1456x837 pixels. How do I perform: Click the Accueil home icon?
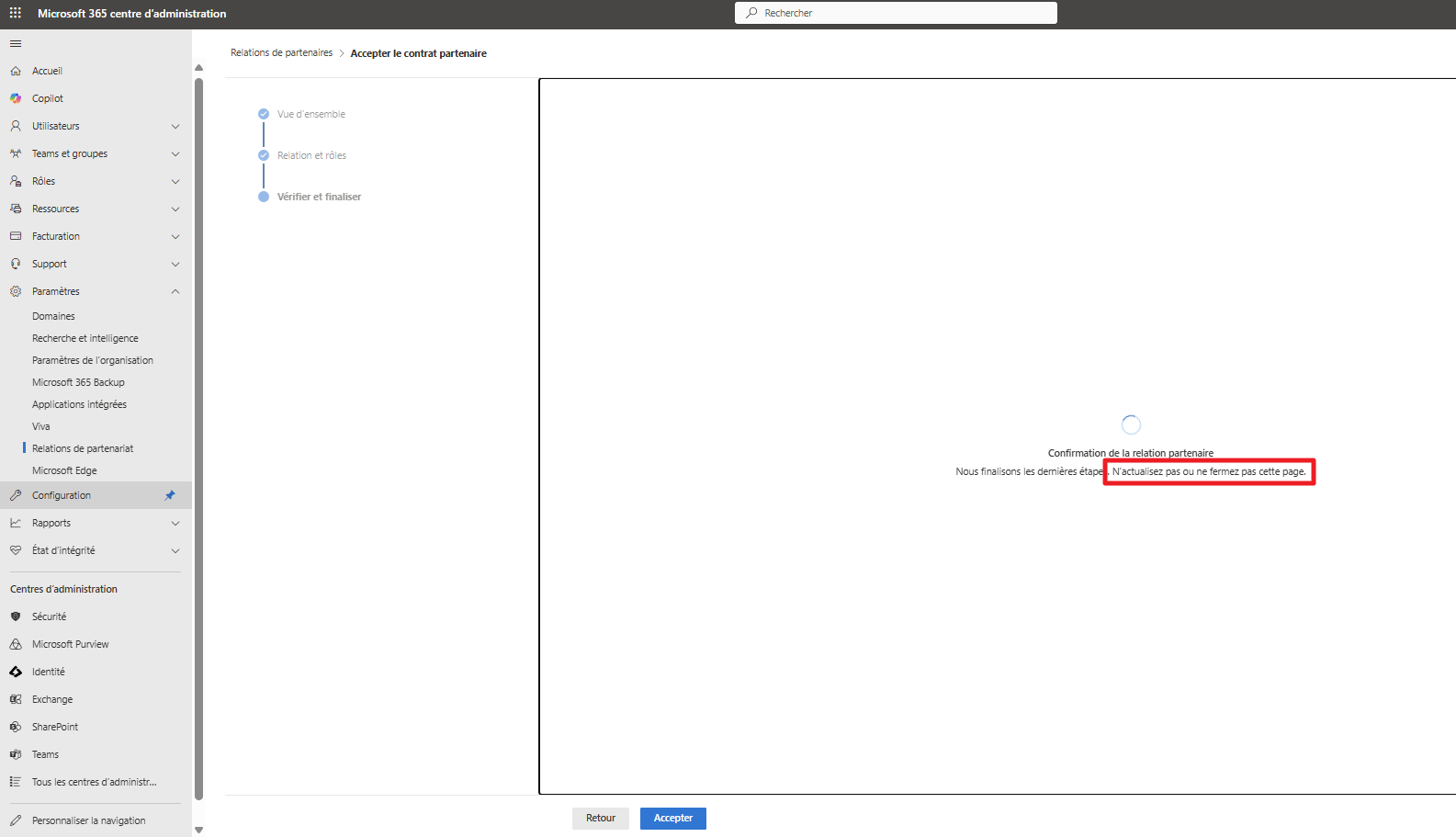pyautogui.click(x=16, y=71)
